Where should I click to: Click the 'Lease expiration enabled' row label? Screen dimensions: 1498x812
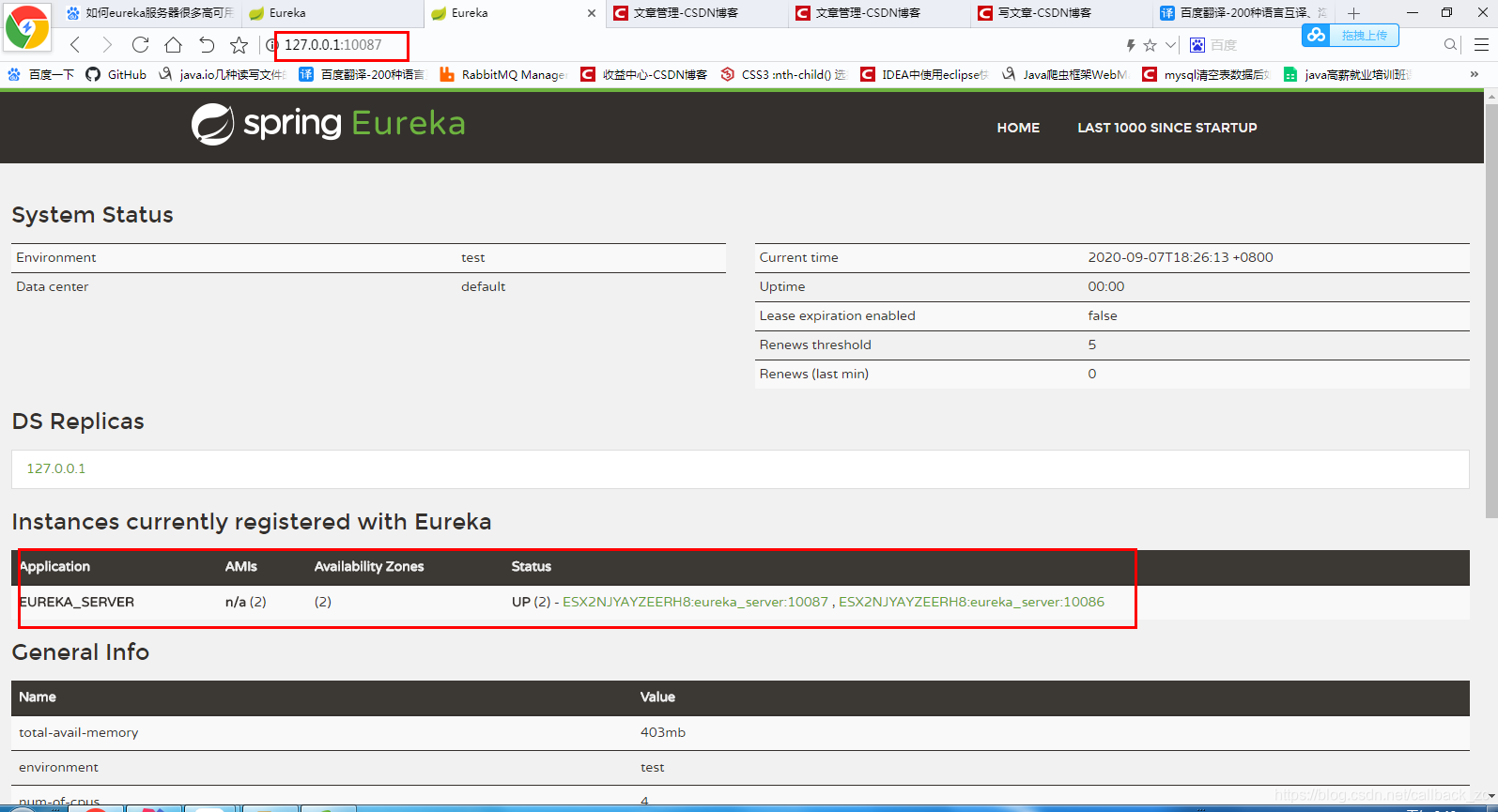[837, 315]
